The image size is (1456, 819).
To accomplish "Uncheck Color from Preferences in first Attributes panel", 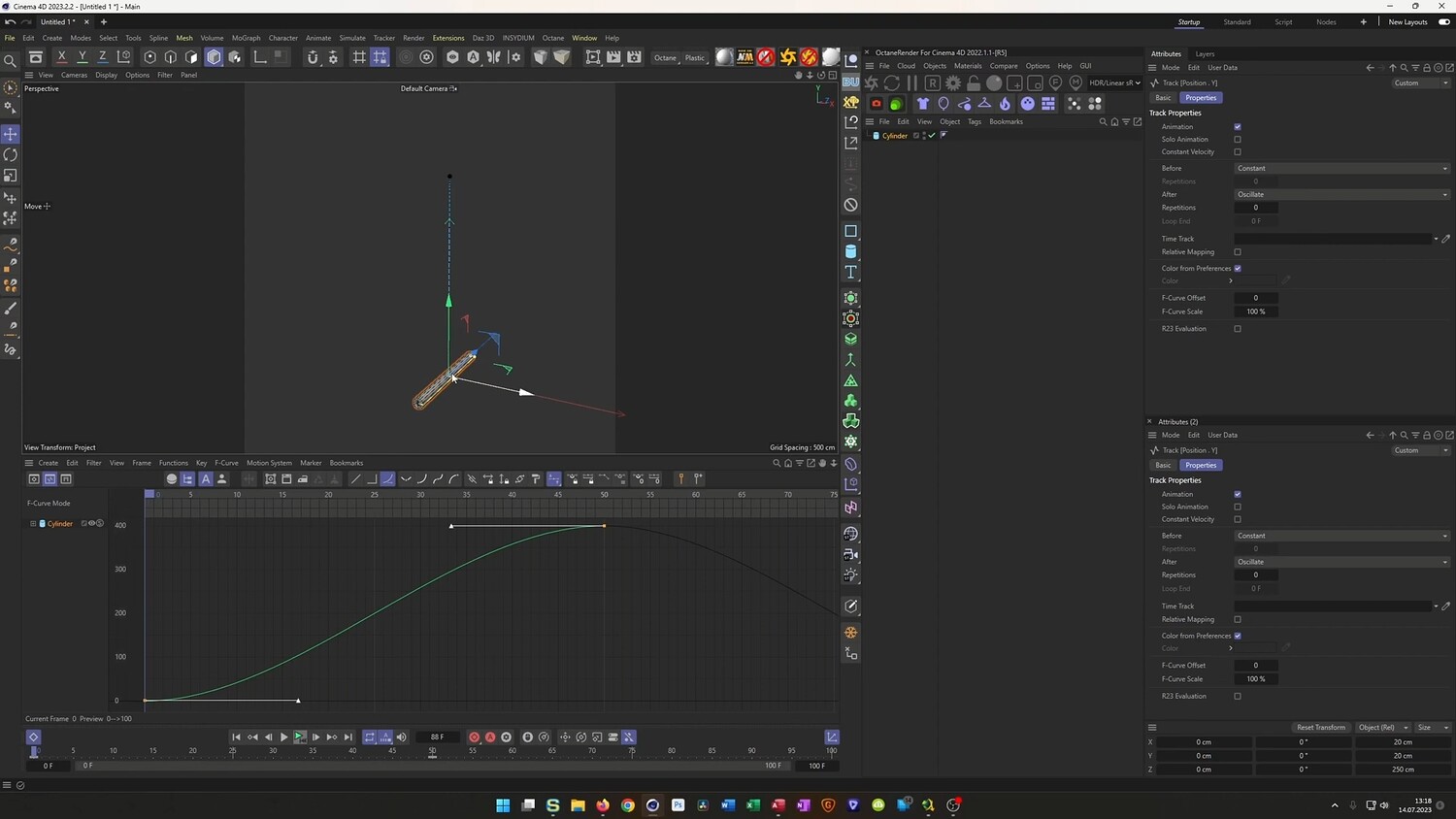I will [1238, 269].
